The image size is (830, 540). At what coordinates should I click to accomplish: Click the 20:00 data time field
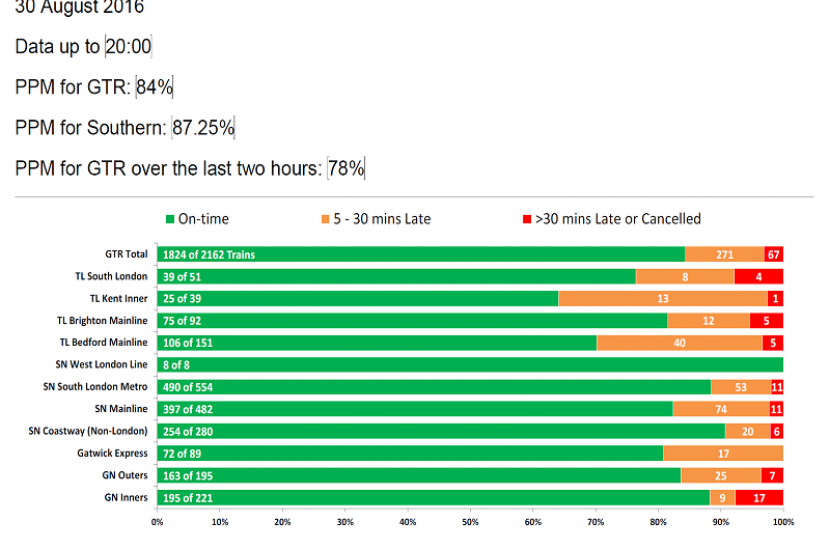pos(128,47)
